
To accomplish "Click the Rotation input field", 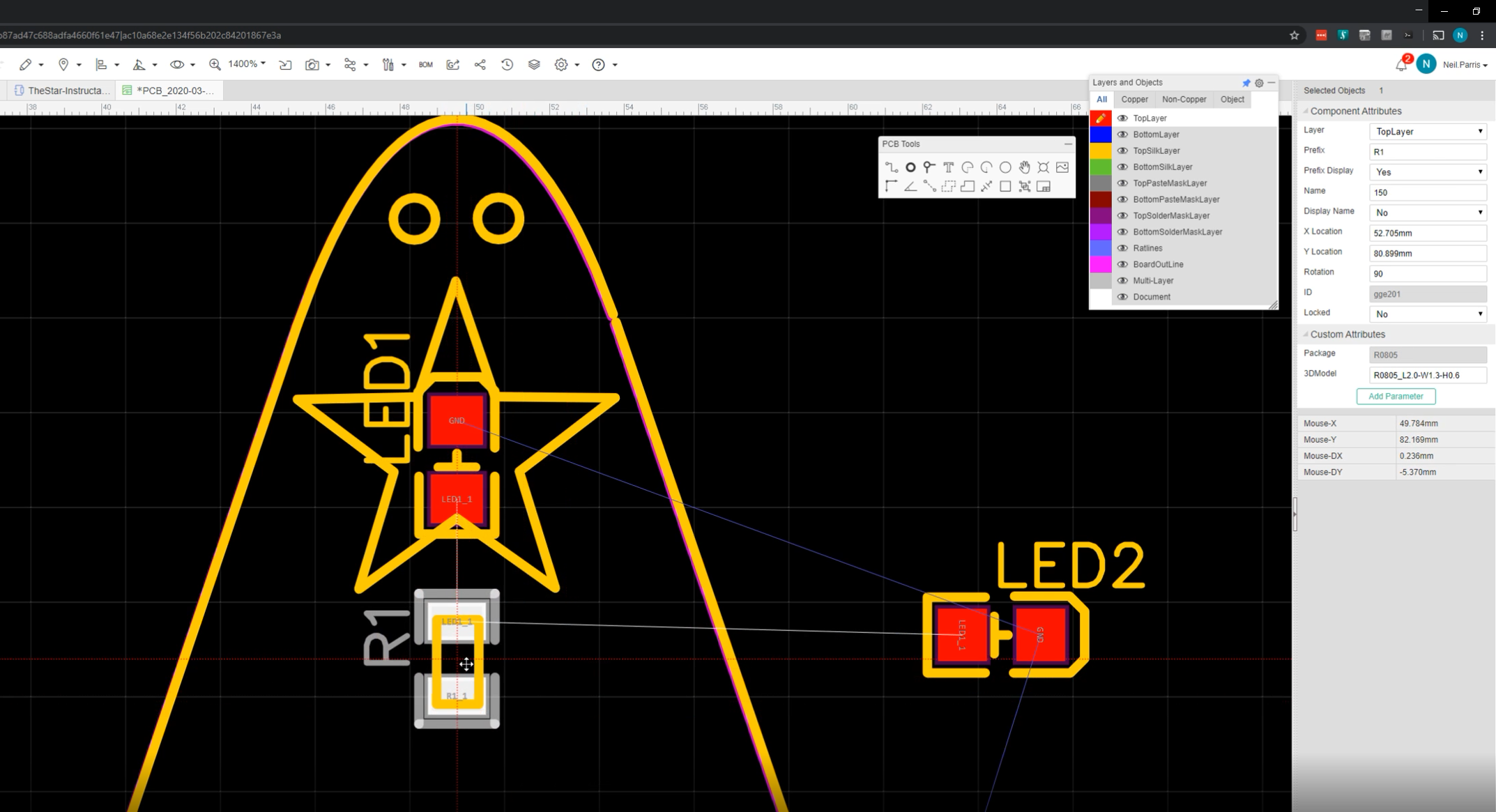I will pyautogui.click(x=1428, y=273).
